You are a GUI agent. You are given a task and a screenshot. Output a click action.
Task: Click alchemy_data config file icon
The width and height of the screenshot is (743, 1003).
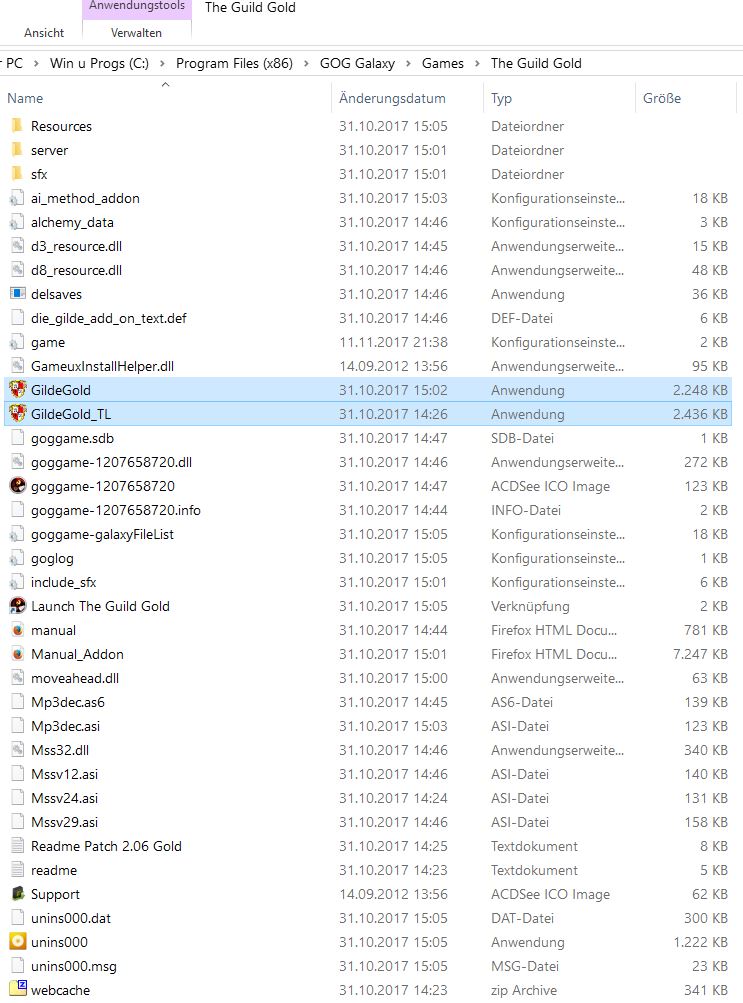pyautogui.click(x=17, y=222)
